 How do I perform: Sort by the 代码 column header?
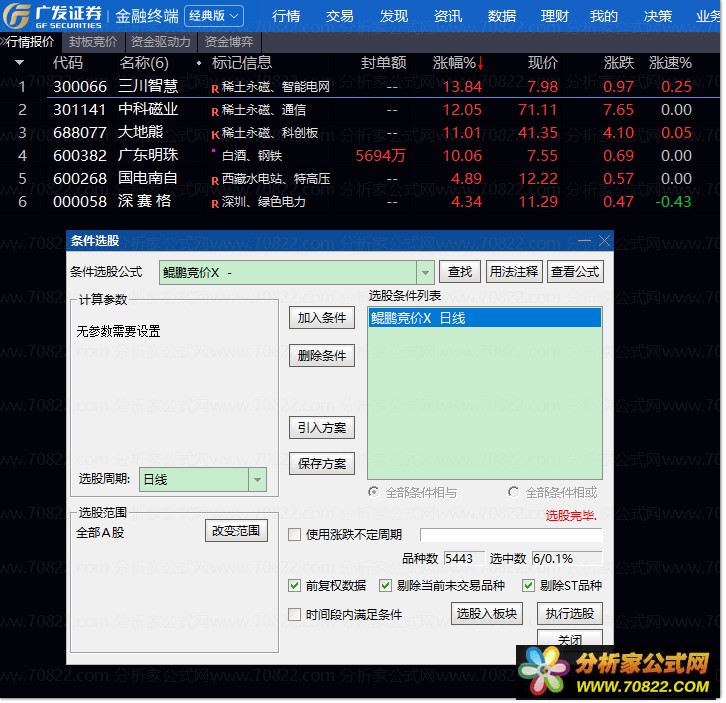[68, 63]
